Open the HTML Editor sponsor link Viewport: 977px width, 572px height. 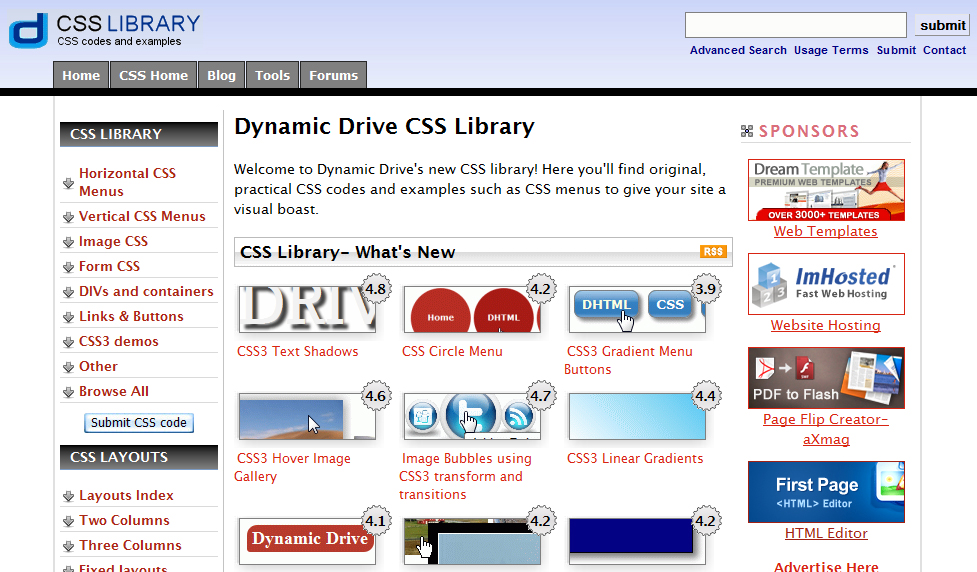[826, 533]
